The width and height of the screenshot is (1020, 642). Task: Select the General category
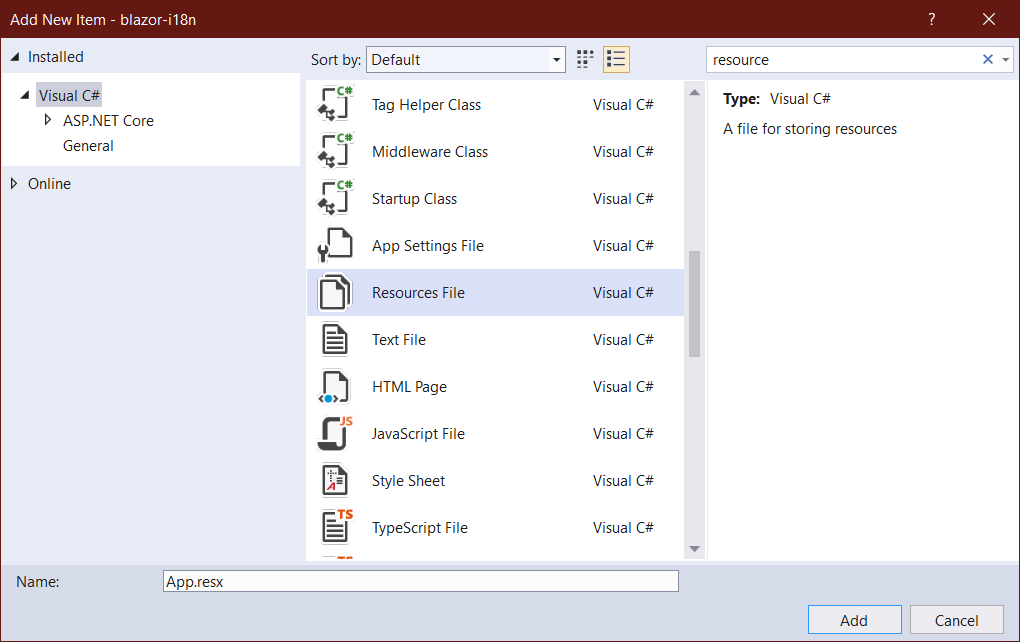coord(88,146)
